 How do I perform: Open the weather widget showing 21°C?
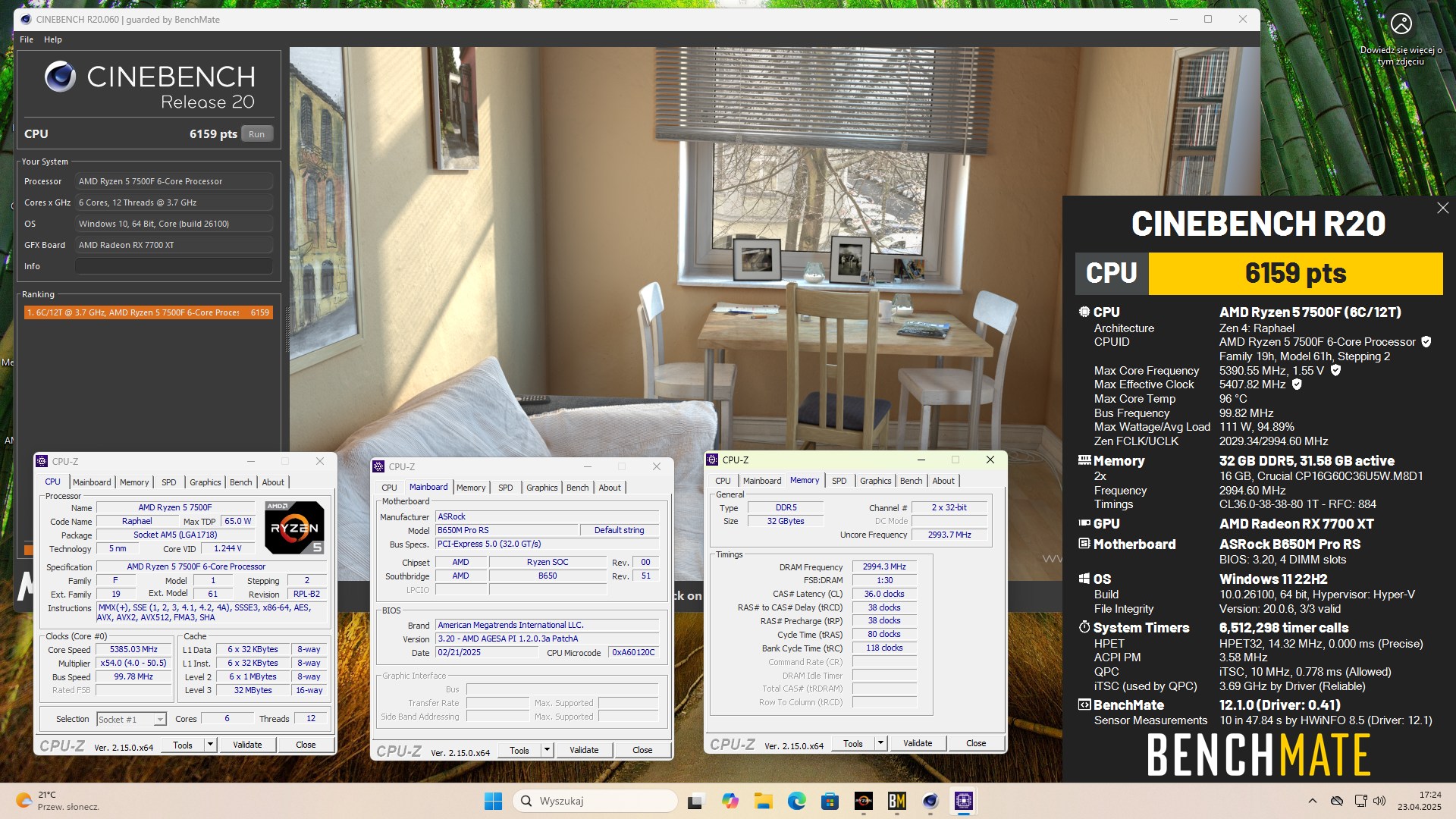click(x=58, y=801)
